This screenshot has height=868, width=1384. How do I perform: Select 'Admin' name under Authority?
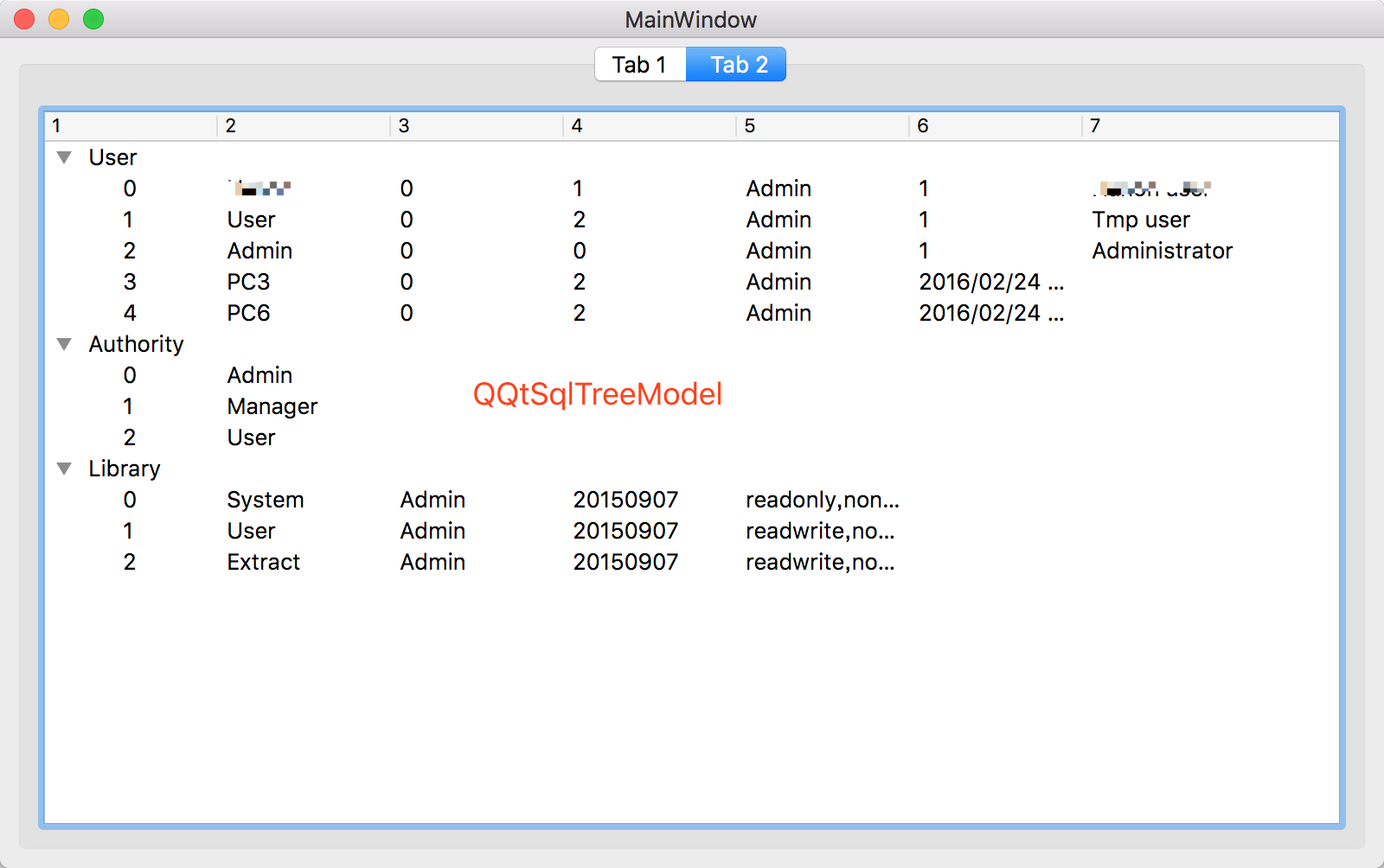coord(259,375)
